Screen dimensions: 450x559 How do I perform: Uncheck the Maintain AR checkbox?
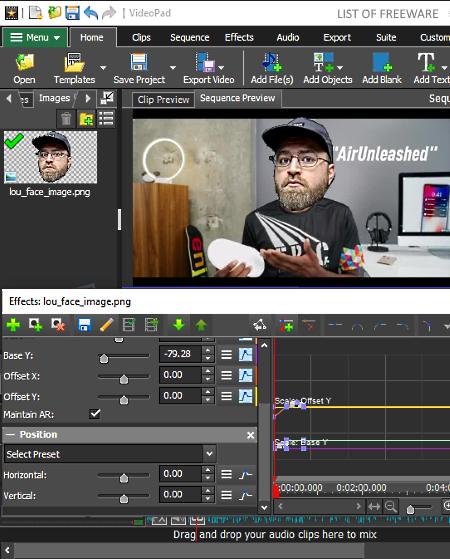coord(95,414)
